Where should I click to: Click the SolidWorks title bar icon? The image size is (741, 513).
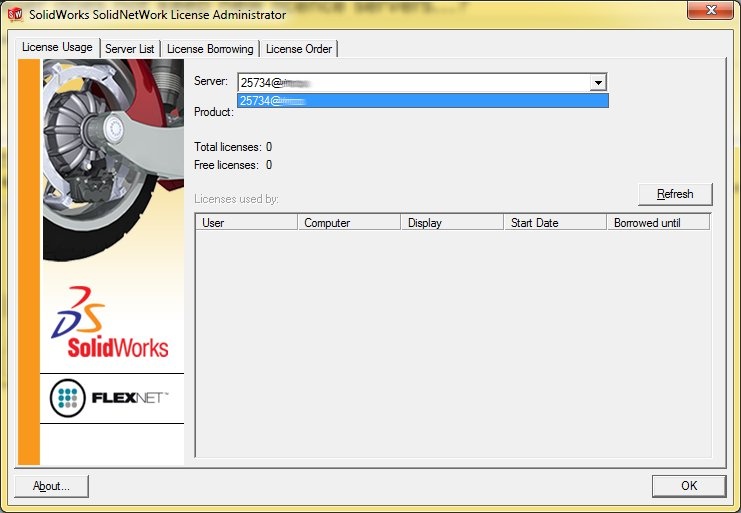point(16,15)
